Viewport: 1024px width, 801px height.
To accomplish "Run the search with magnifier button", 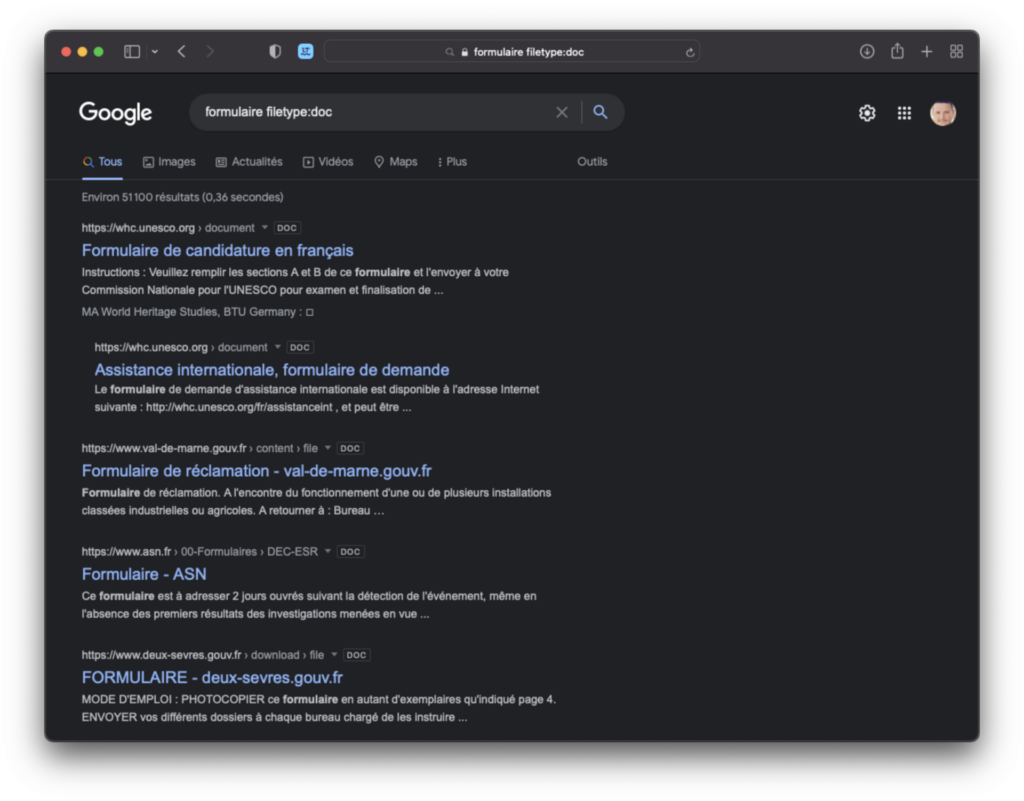I will 600,112.
